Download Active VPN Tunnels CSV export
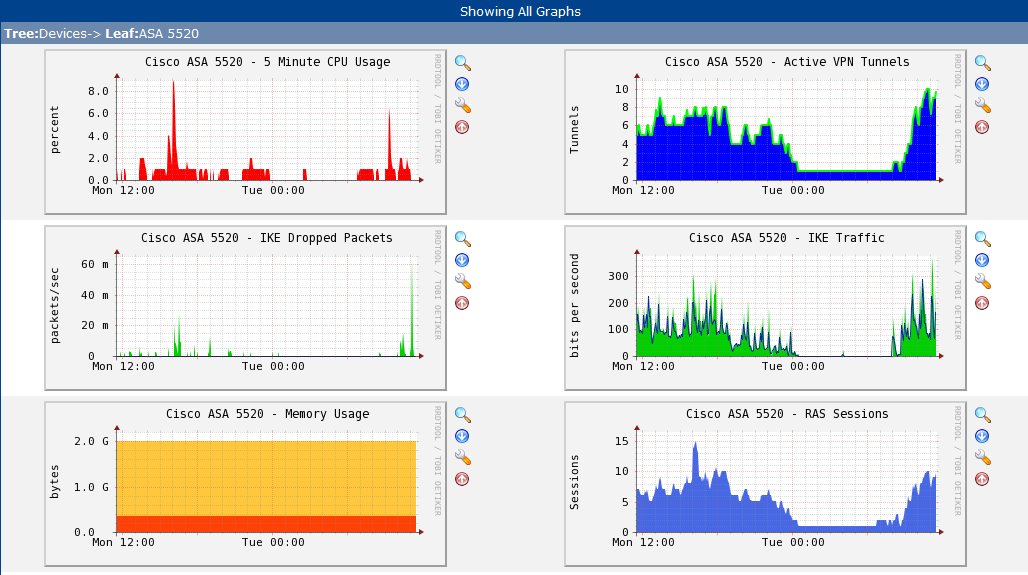1028x575 pixels. (x=982, y=84)
